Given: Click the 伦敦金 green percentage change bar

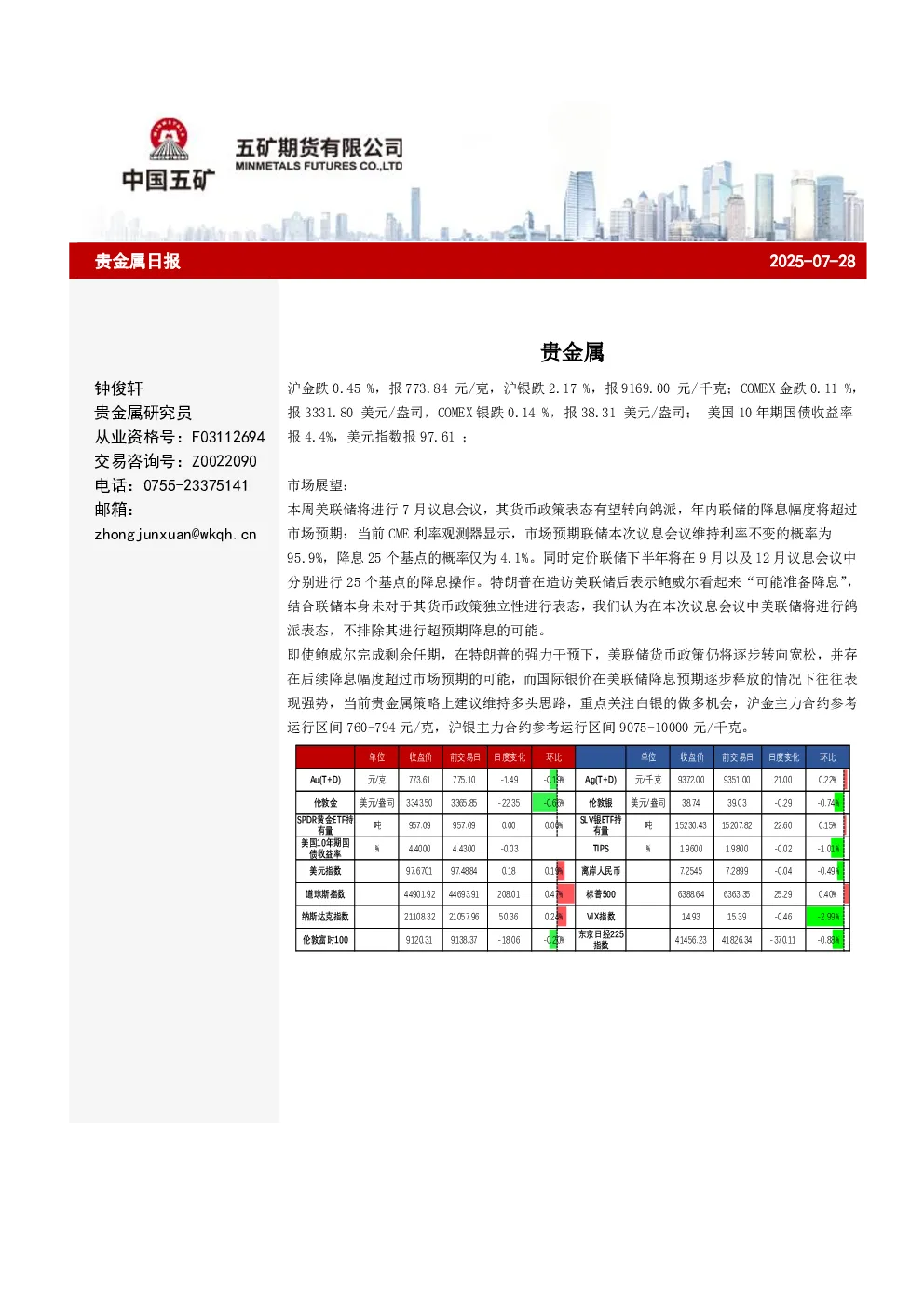Looking at the screenshot, I should point(546,802).
